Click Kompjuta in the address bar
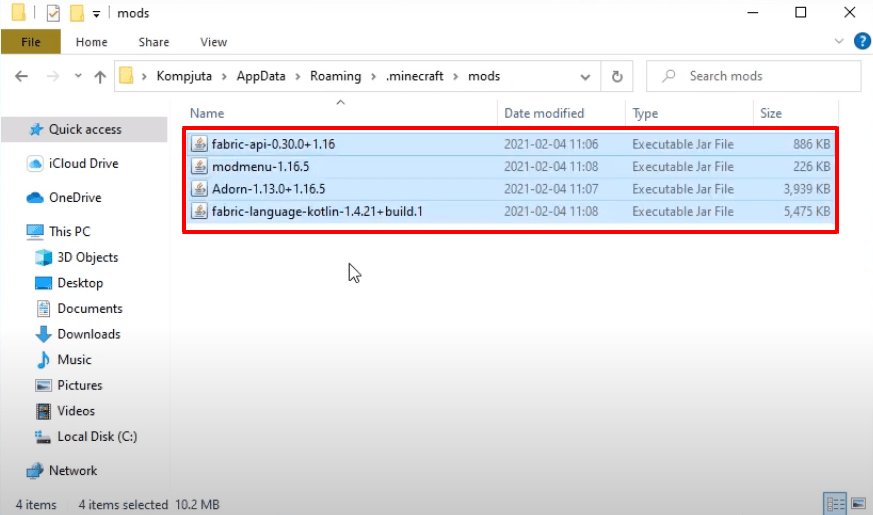 click(x=184, y=76)
